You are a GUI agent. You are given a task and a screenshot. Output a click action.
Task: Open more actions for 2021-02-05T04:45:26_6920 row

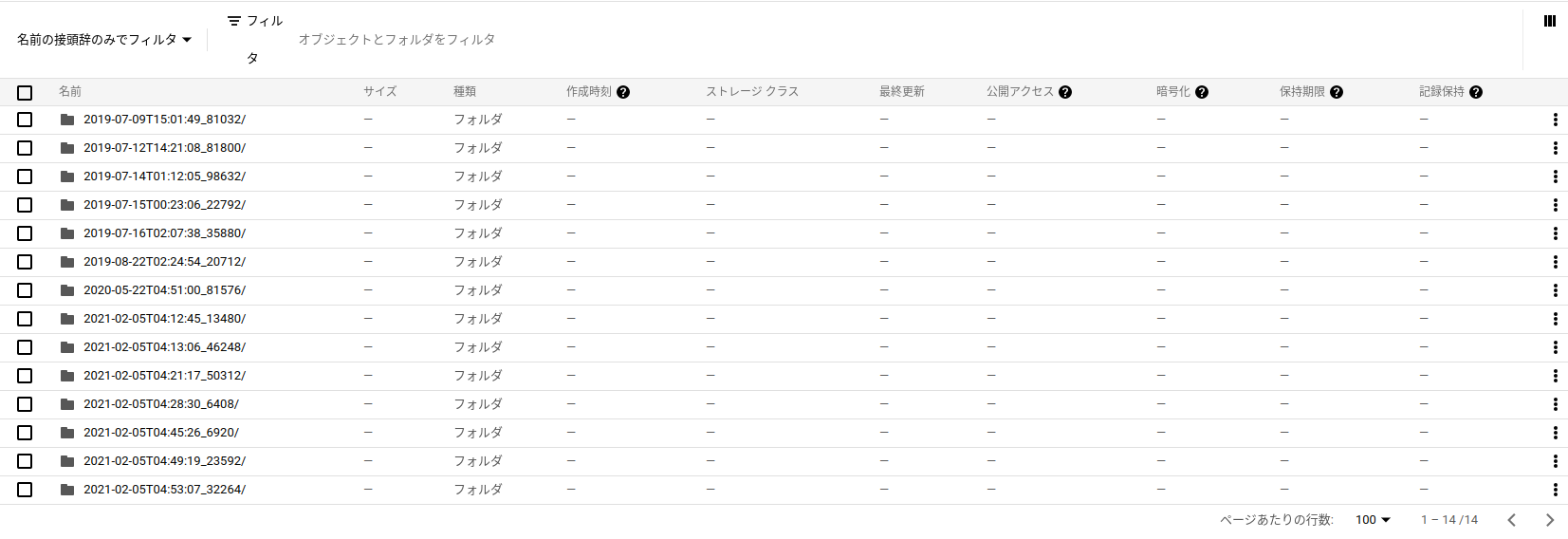click(x=1555, y=433)
